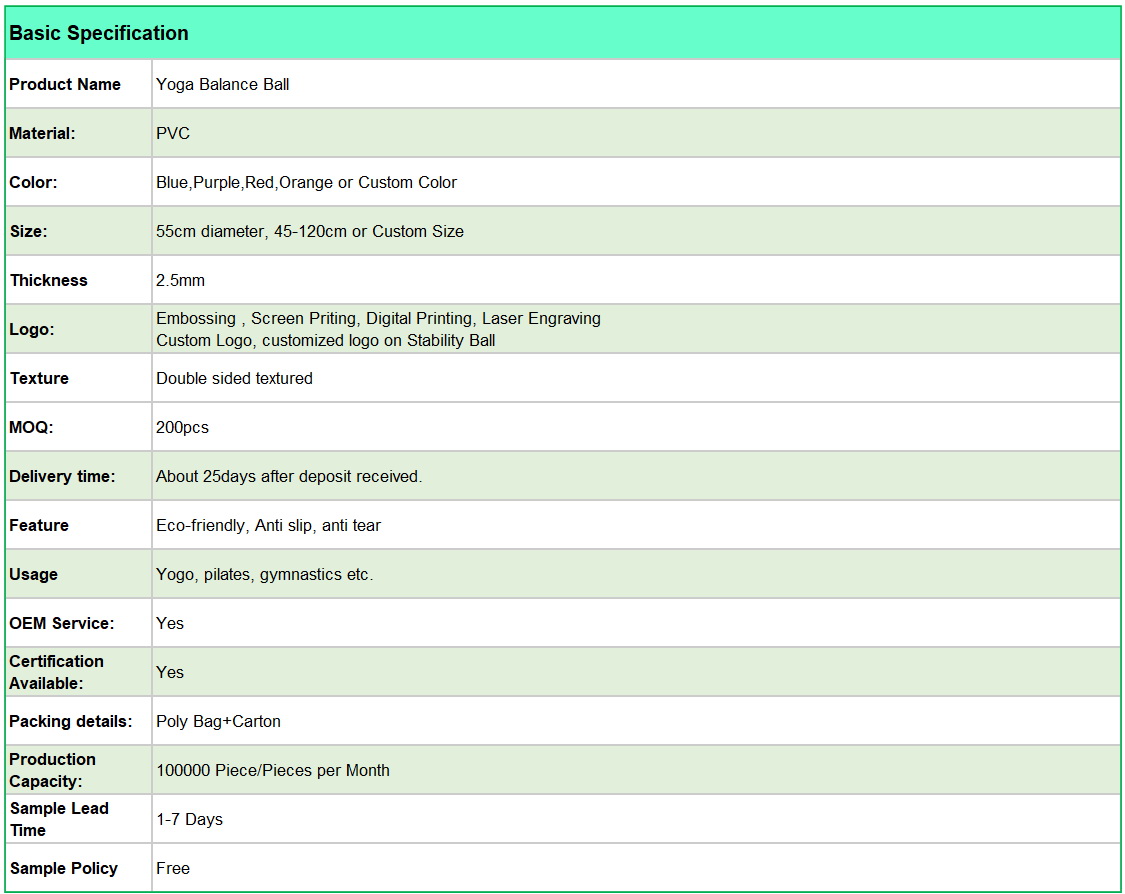Click 'About 25days after deposit received.'

click(x=289, y=476)
